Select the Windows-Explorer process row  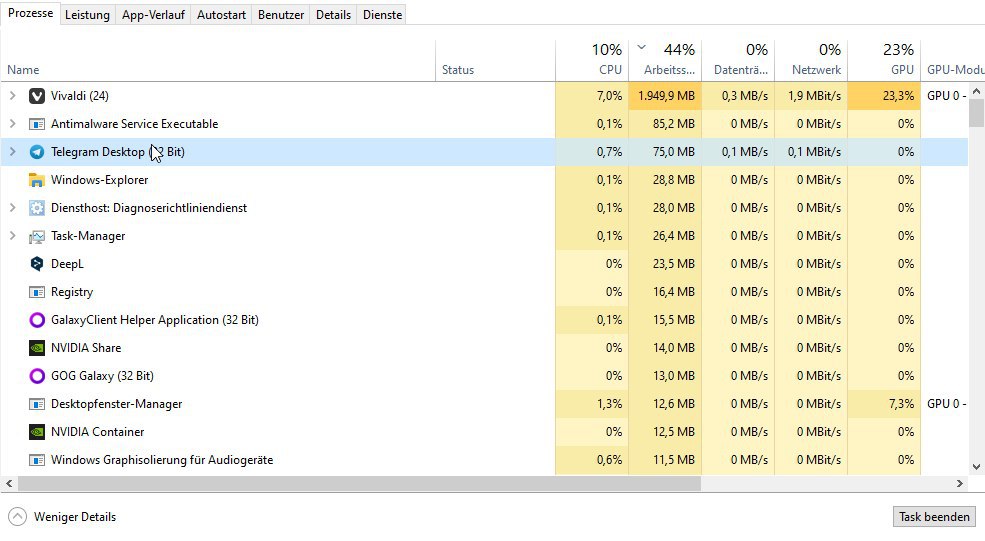[484, 180]
